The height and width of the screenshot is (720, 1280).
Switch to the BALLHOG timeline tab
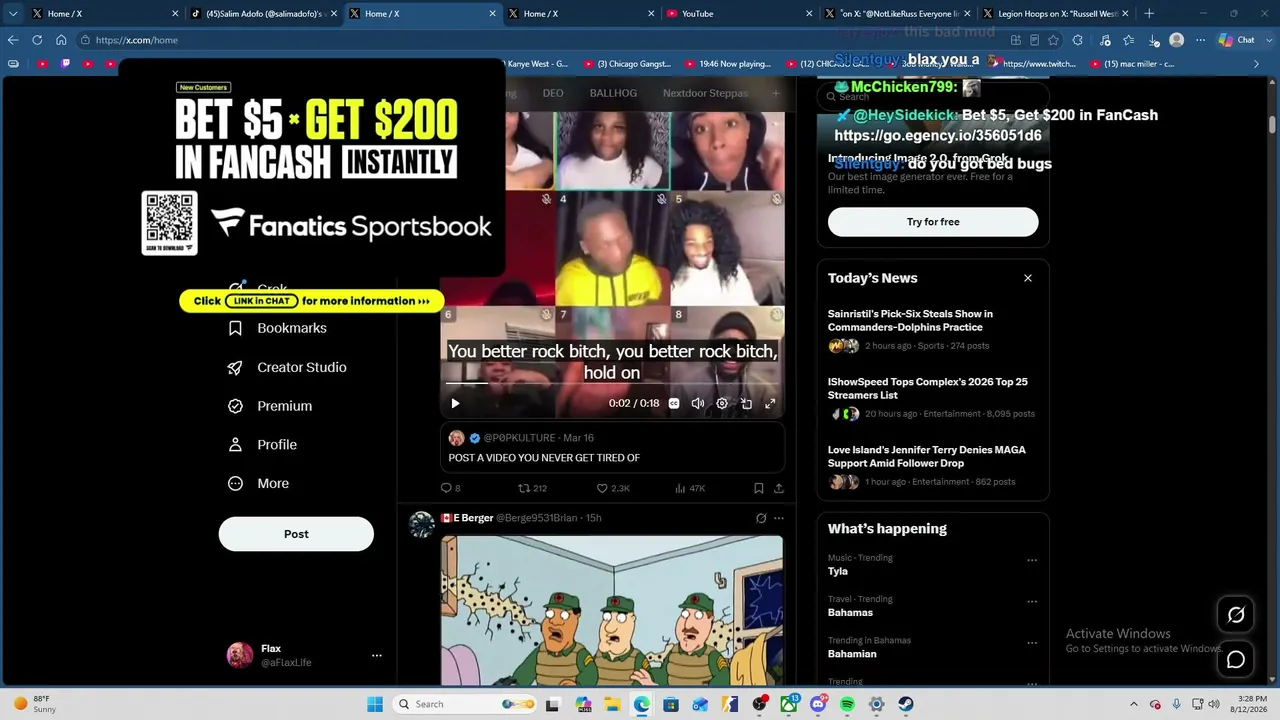pyautogui.click(x=613, y=93)
